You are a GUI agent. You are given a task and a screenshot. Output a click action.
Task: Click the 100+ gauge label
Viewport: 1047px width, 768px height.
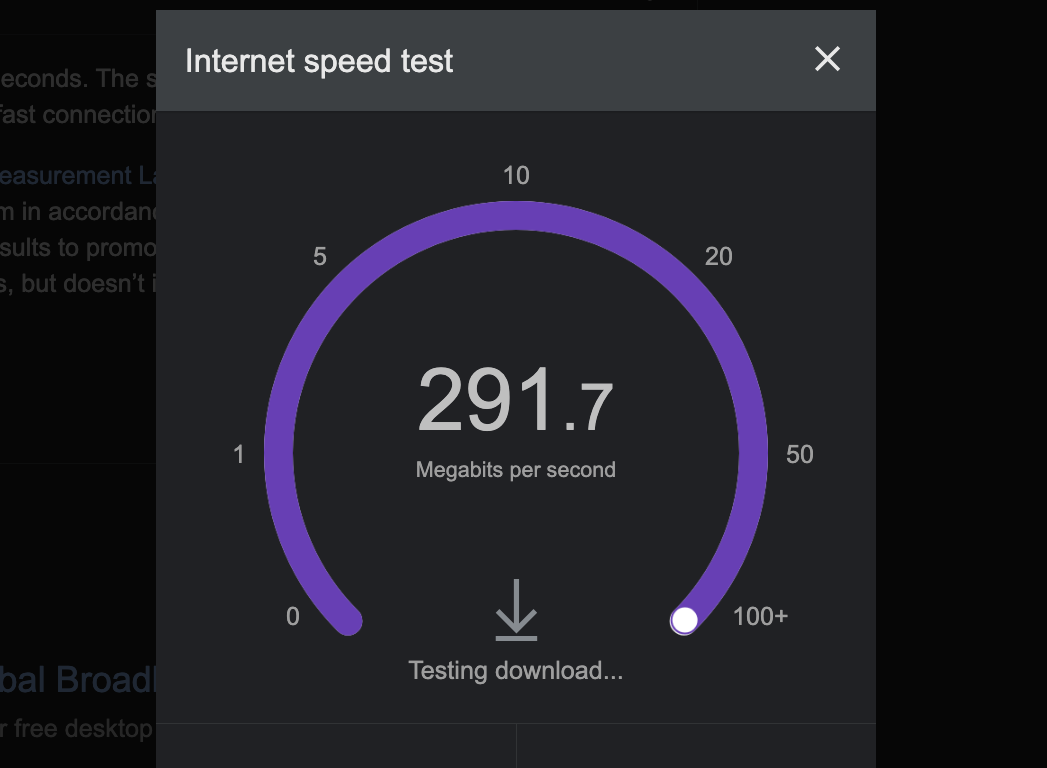760,617
